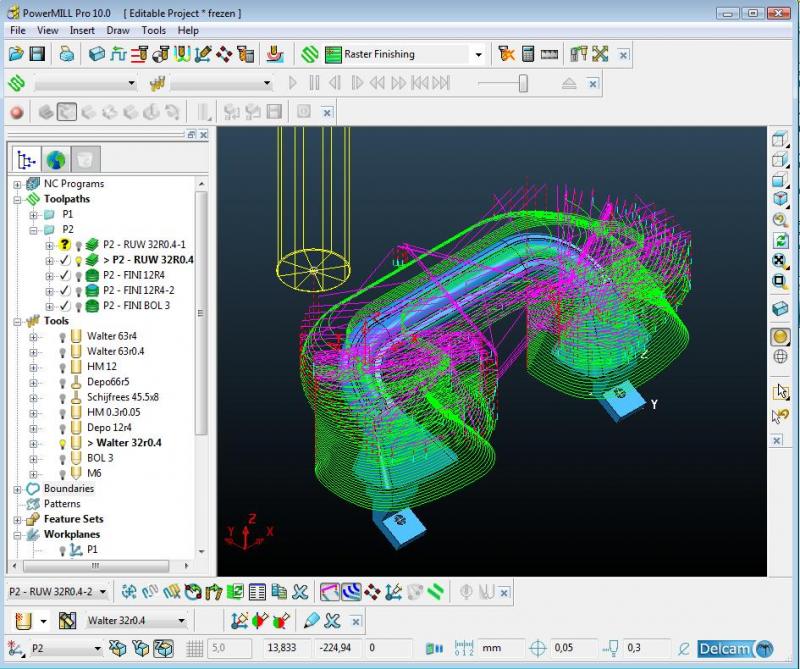Select the ISO view cube icon
Image resolution: width=800 pixels, height=669 pixels.
click(780, 199)
